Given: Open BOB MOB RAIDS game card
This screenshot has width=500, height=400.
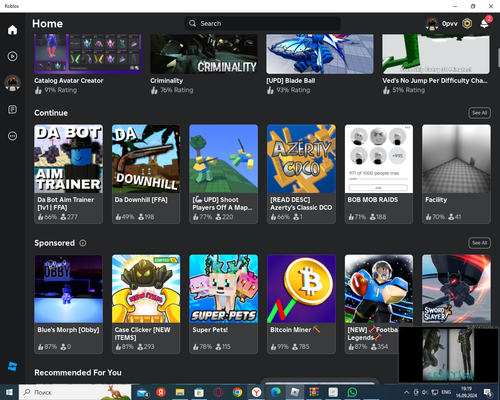Looking at the screenshot, I should 379,174.
